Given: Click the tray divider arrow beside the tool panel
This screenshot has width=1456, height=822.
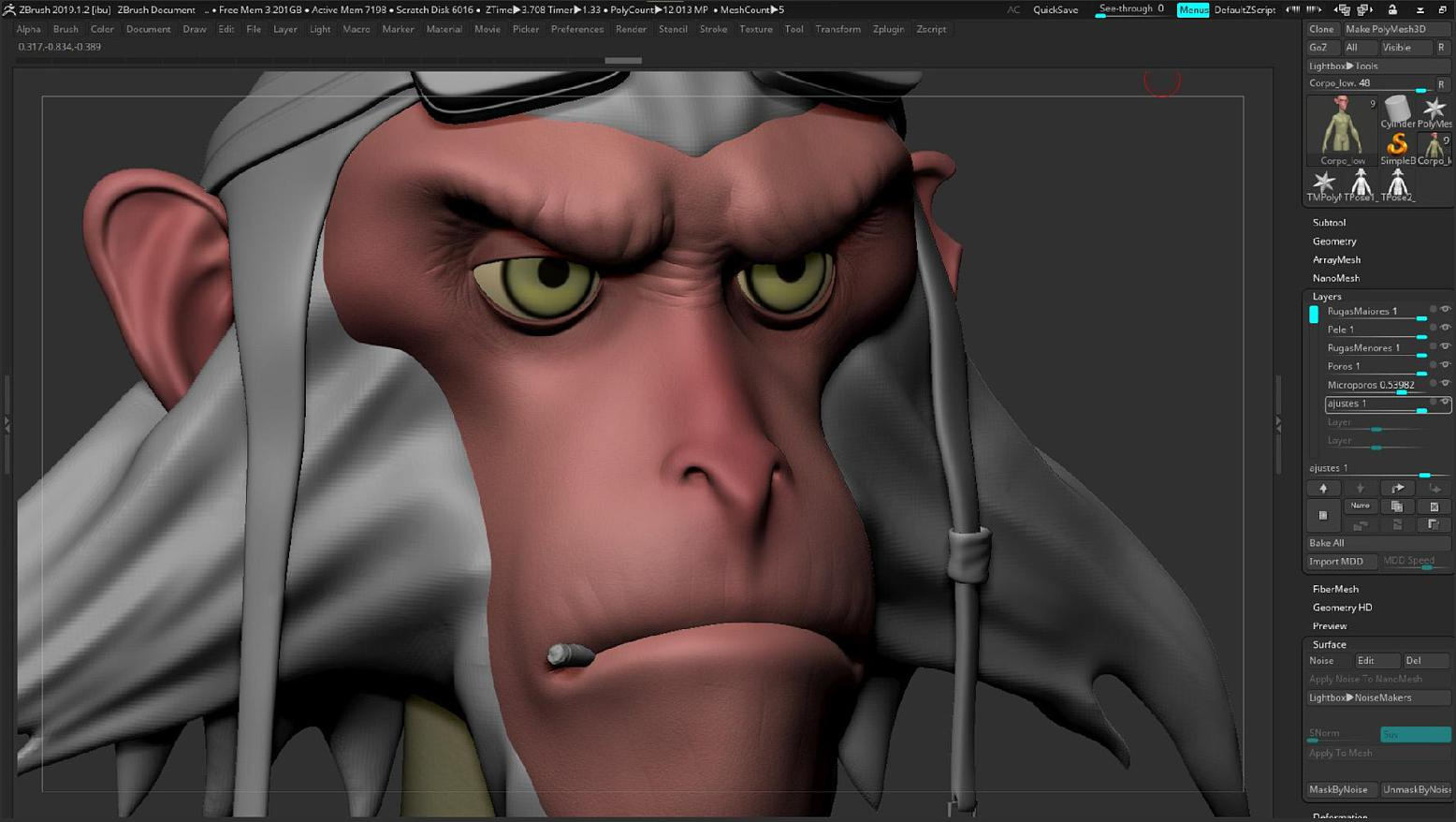Looking at the screenshot, I should click(x=1278, y=424).
